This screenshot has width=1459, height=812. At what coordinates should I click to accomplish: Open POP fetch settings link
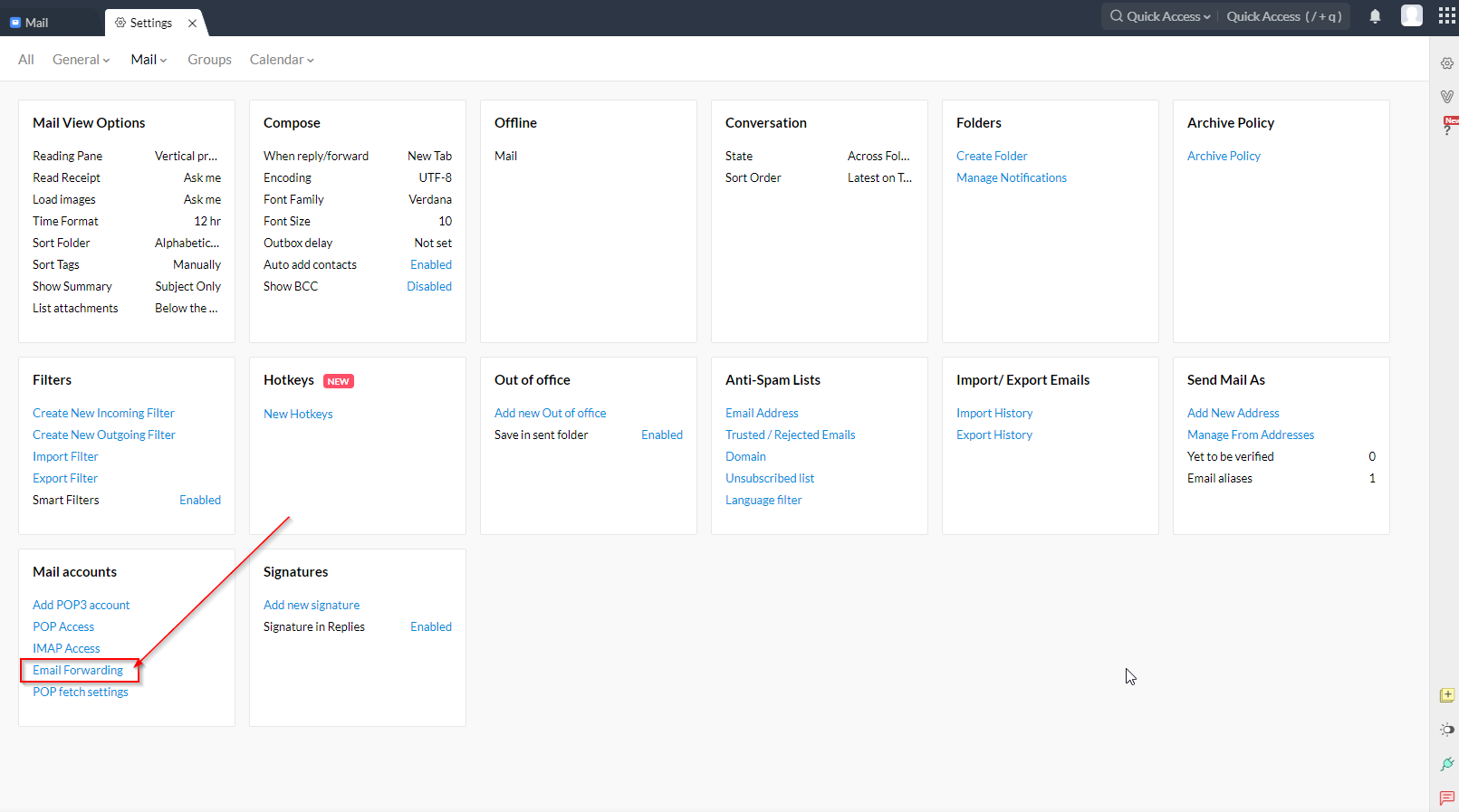(x=81, y=692)
